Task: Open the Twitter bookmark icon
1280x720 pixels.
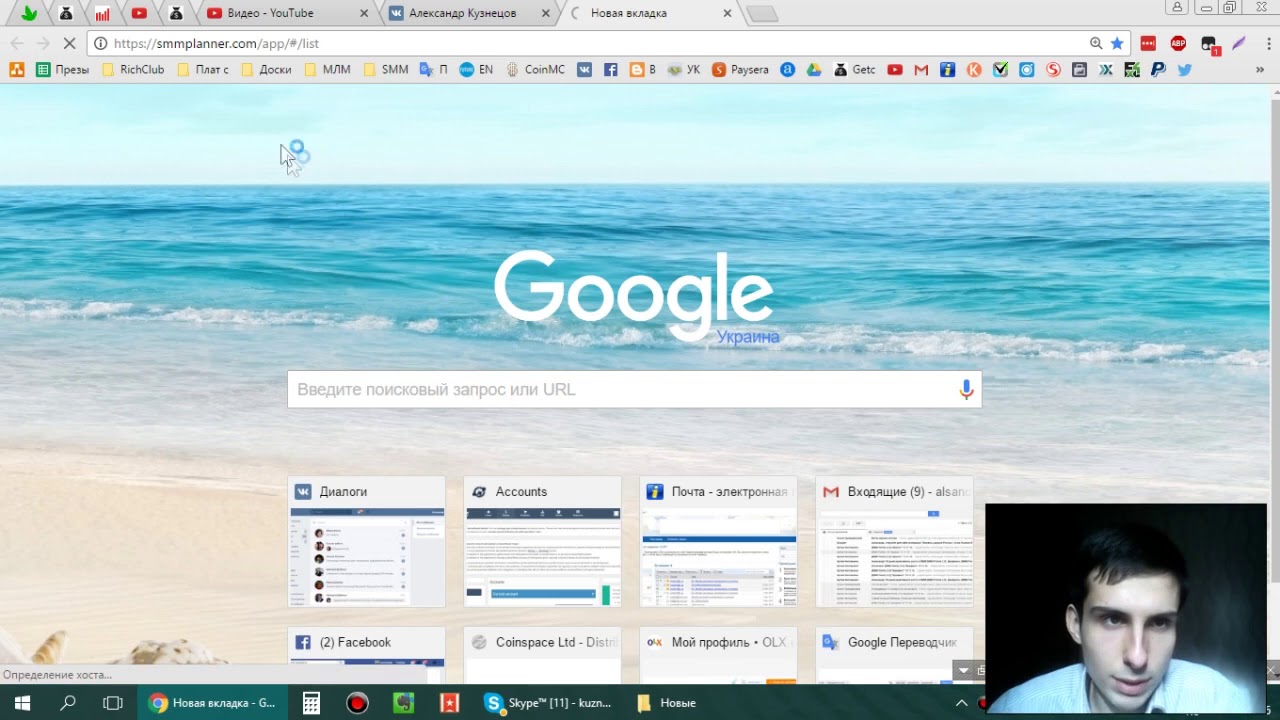Action: click(x=1184, y=69)
